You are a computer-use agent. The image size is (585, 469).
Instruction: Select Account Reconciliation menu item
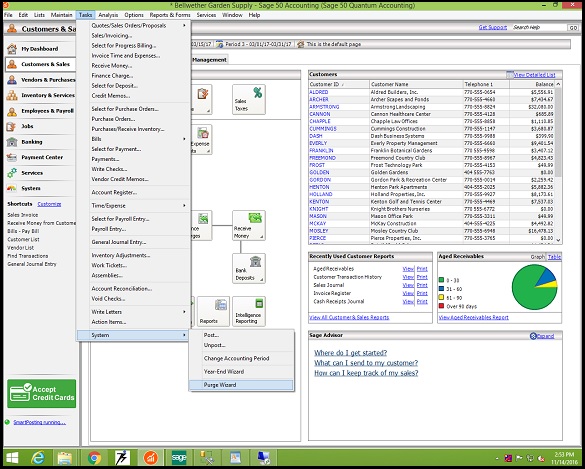pos(122,288)
